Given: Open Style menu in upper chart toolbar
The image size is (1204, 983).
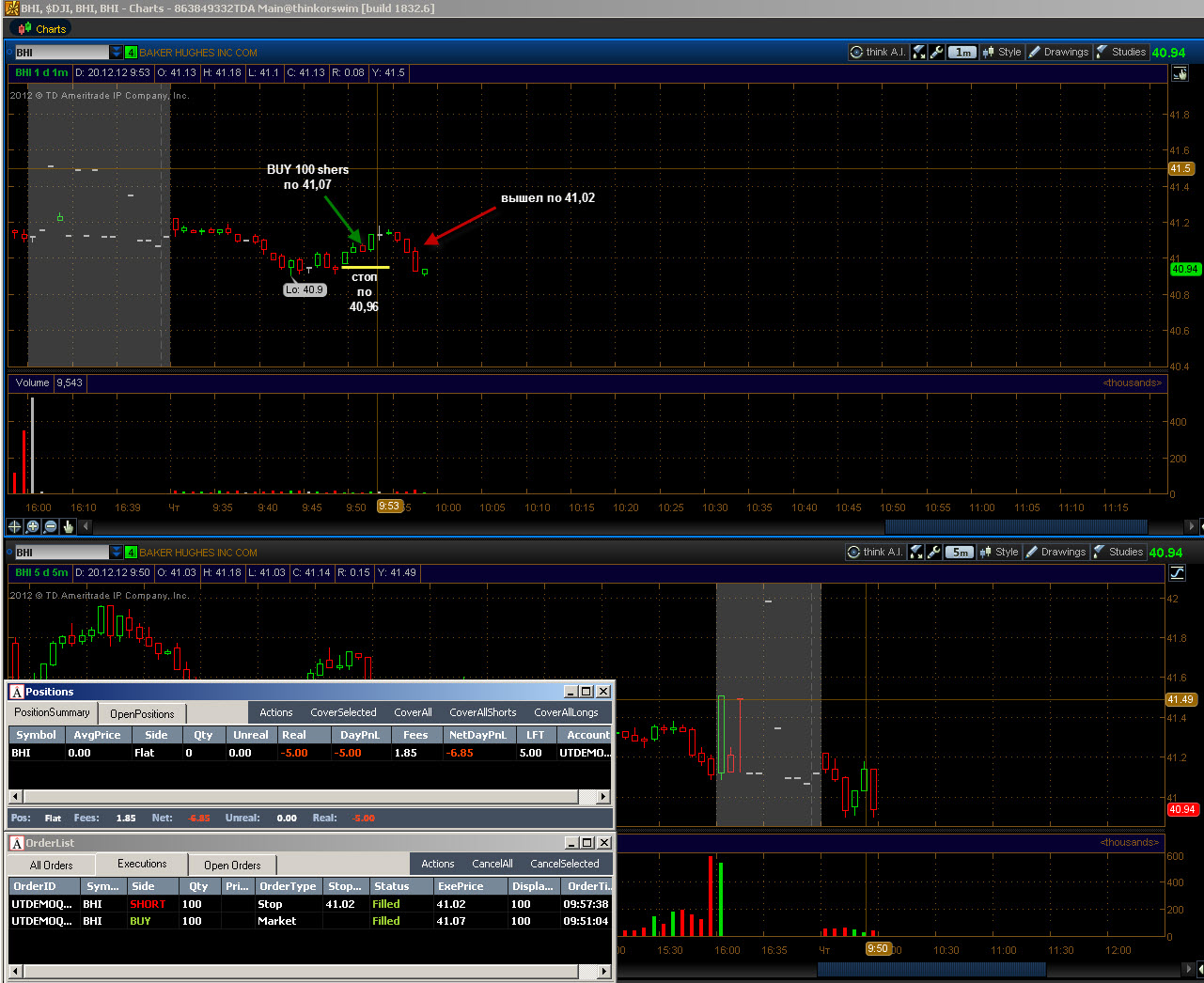Looking at the screenshot, I should [x=1002, y=53].
